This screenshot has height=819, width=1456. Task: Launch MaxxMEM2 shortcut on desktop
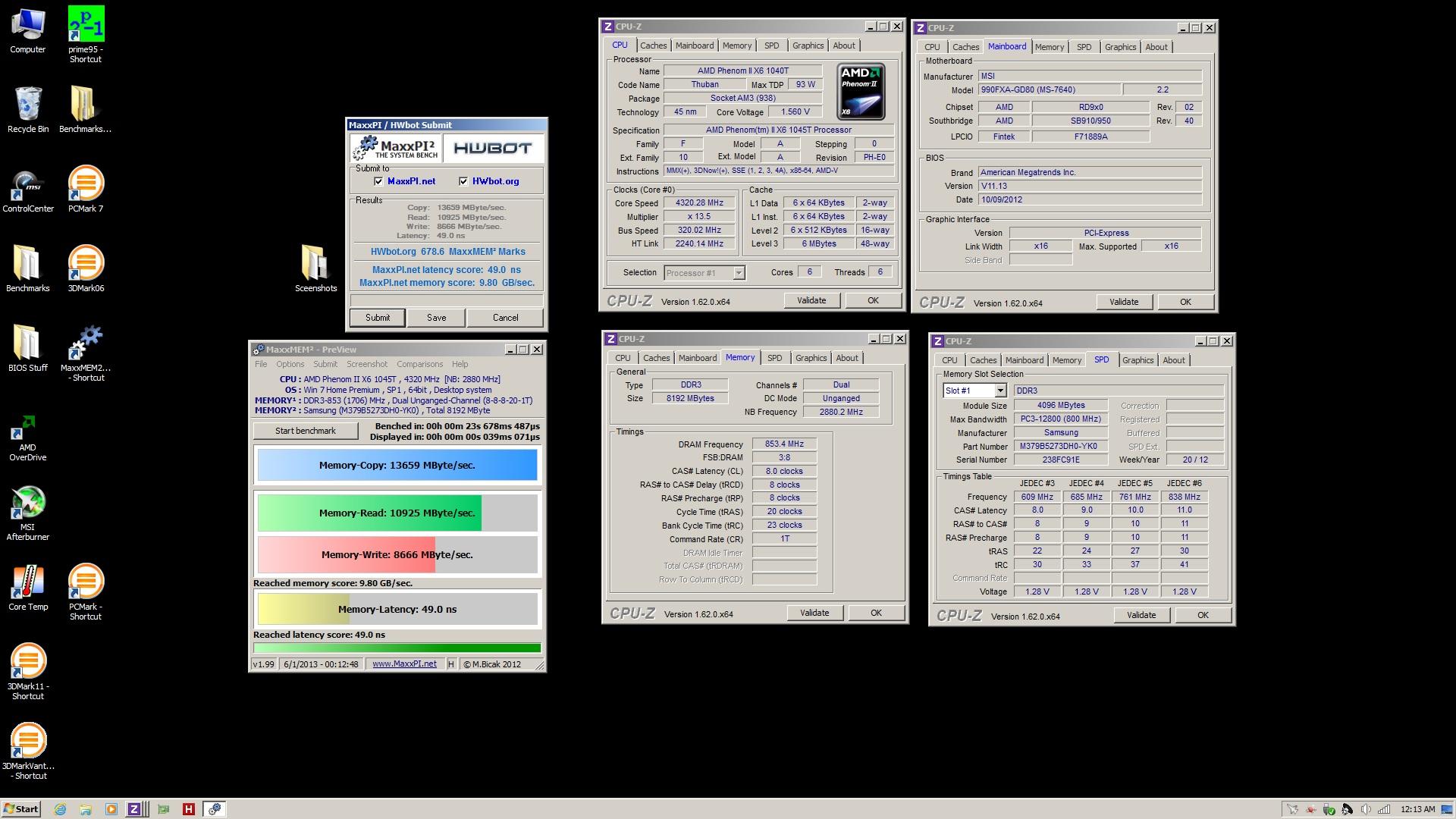(x=86, y=353)
